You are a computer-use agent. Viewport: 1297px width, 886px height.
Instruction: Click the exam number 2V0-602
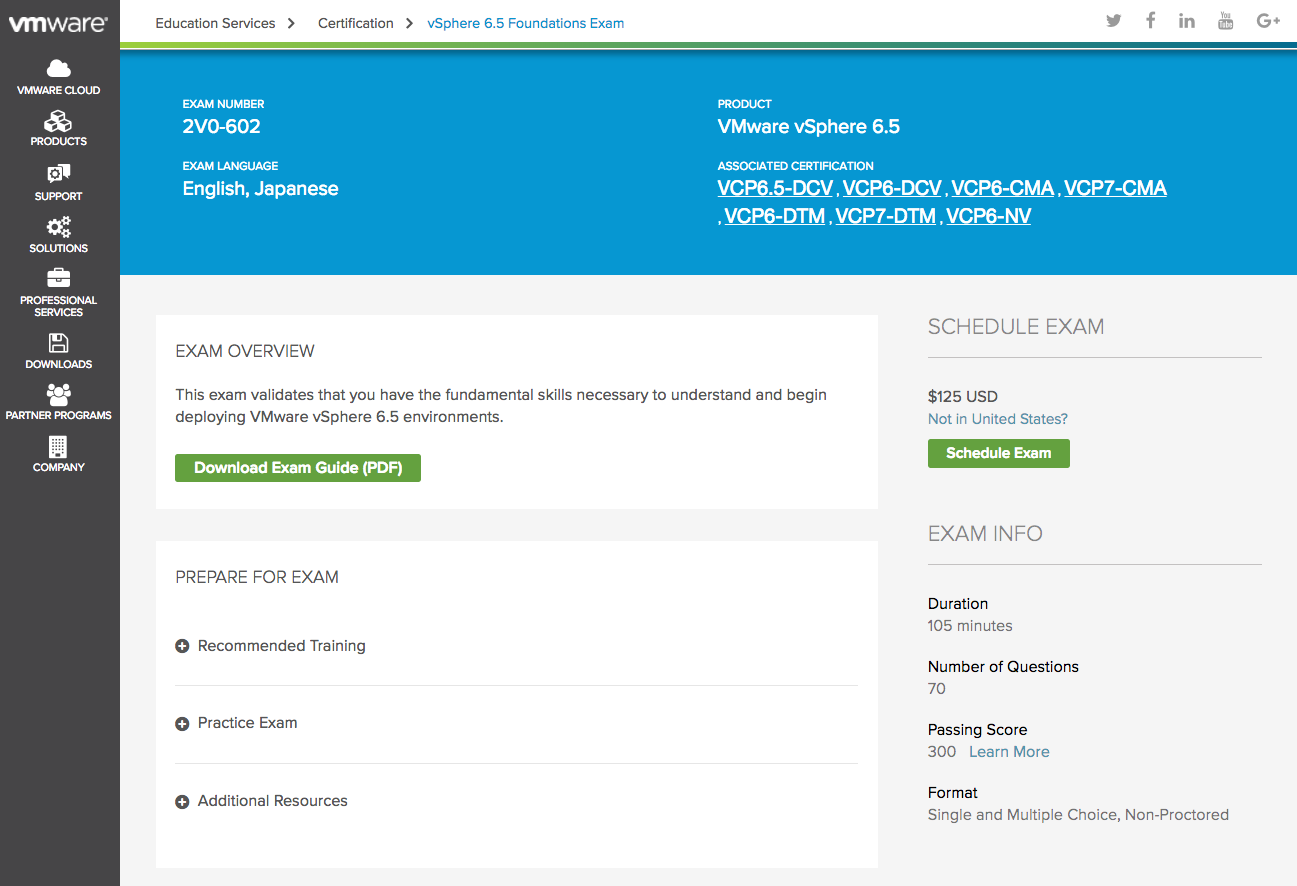[221, 127]
